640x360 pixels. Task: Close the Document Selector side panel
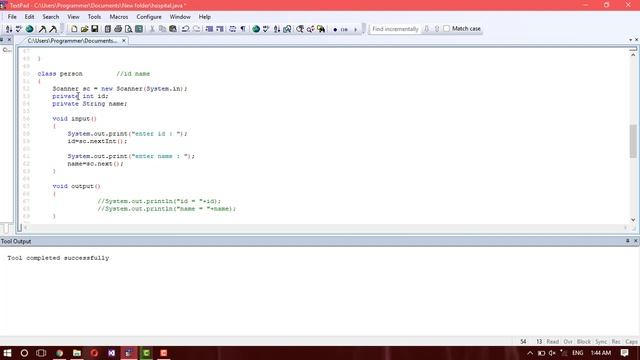click(9, 40)
